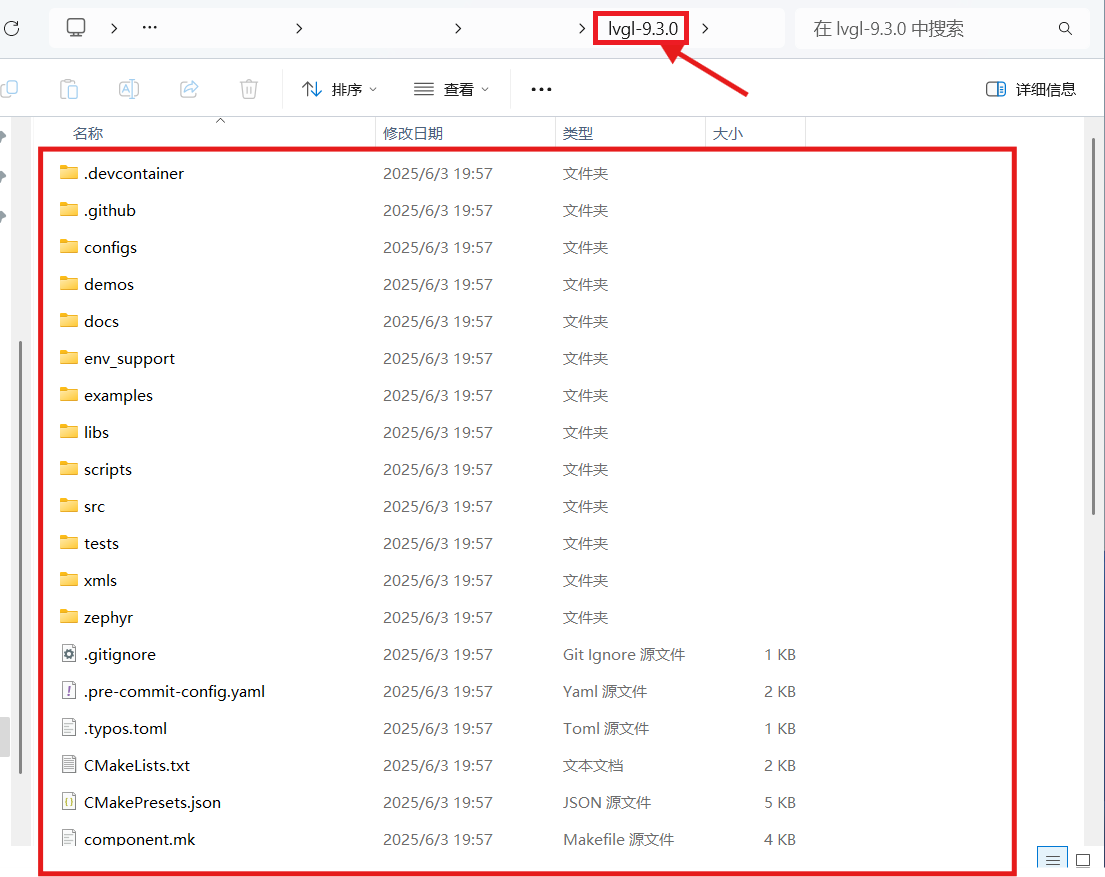Share files via the Share icon

(188, 89)
